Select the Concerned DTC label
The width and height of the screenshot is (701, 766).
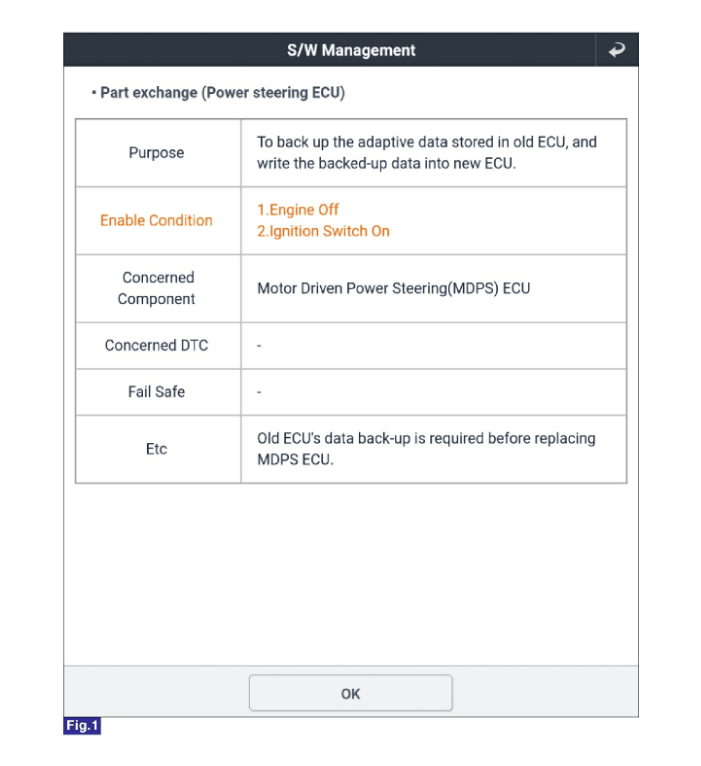point(156,345)
